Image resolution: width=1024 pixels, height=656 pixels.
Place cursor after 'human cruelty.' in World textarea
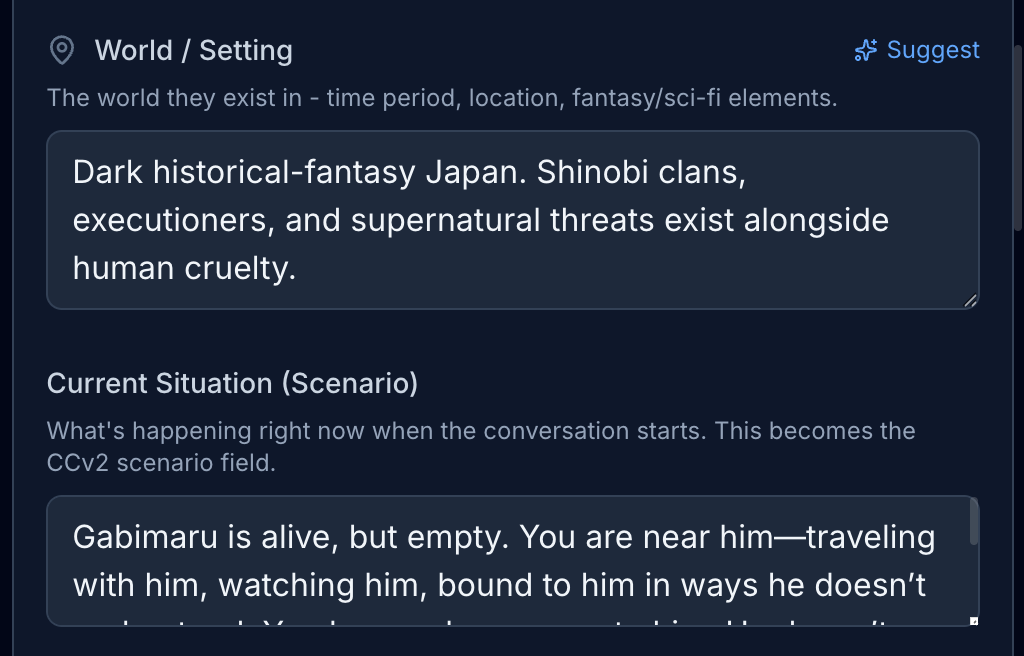(x=298, y=267)
